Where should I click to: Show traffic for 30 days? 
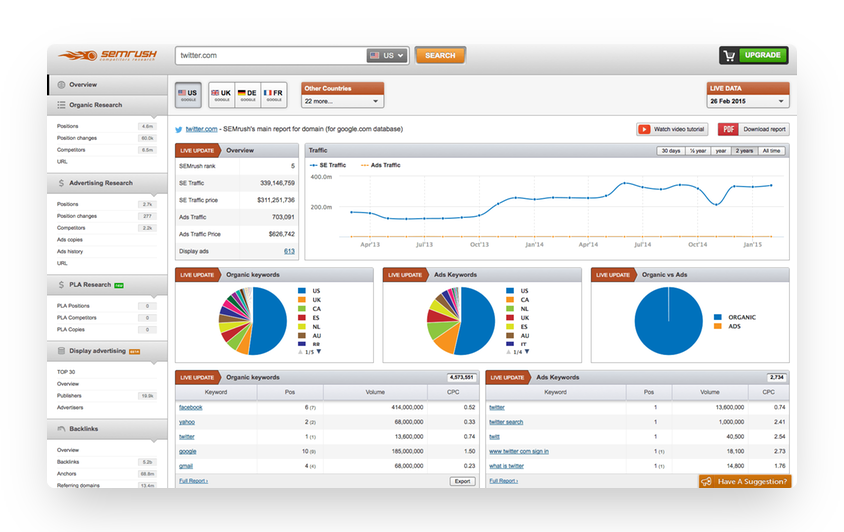pos(671,151)
